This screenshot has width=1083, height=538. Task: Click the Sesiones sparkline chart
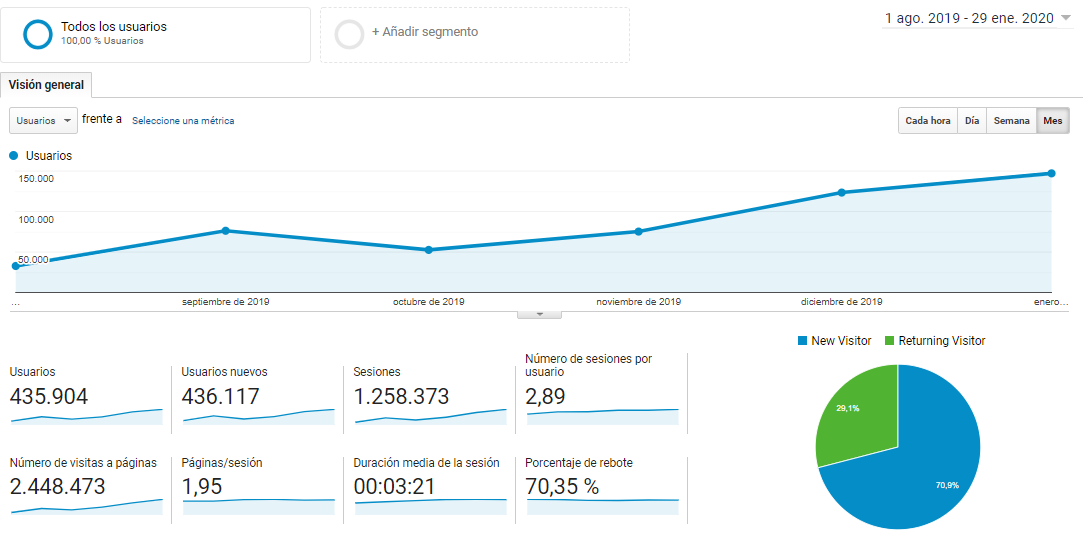tap(430, 416)
